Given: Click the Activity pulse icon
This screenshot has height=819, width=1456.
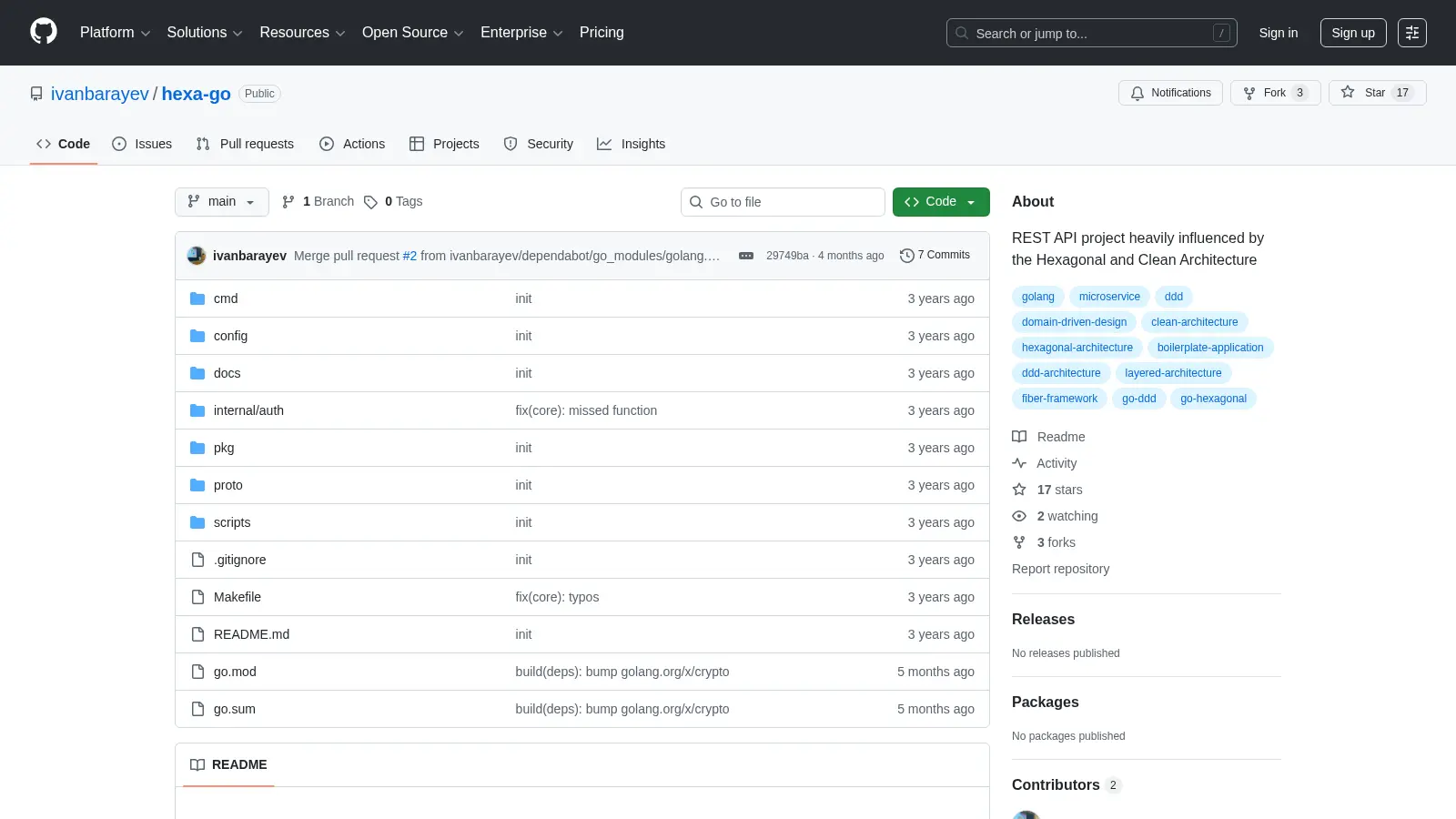Looking at the screenshot, I should [x=1019, y=463].
